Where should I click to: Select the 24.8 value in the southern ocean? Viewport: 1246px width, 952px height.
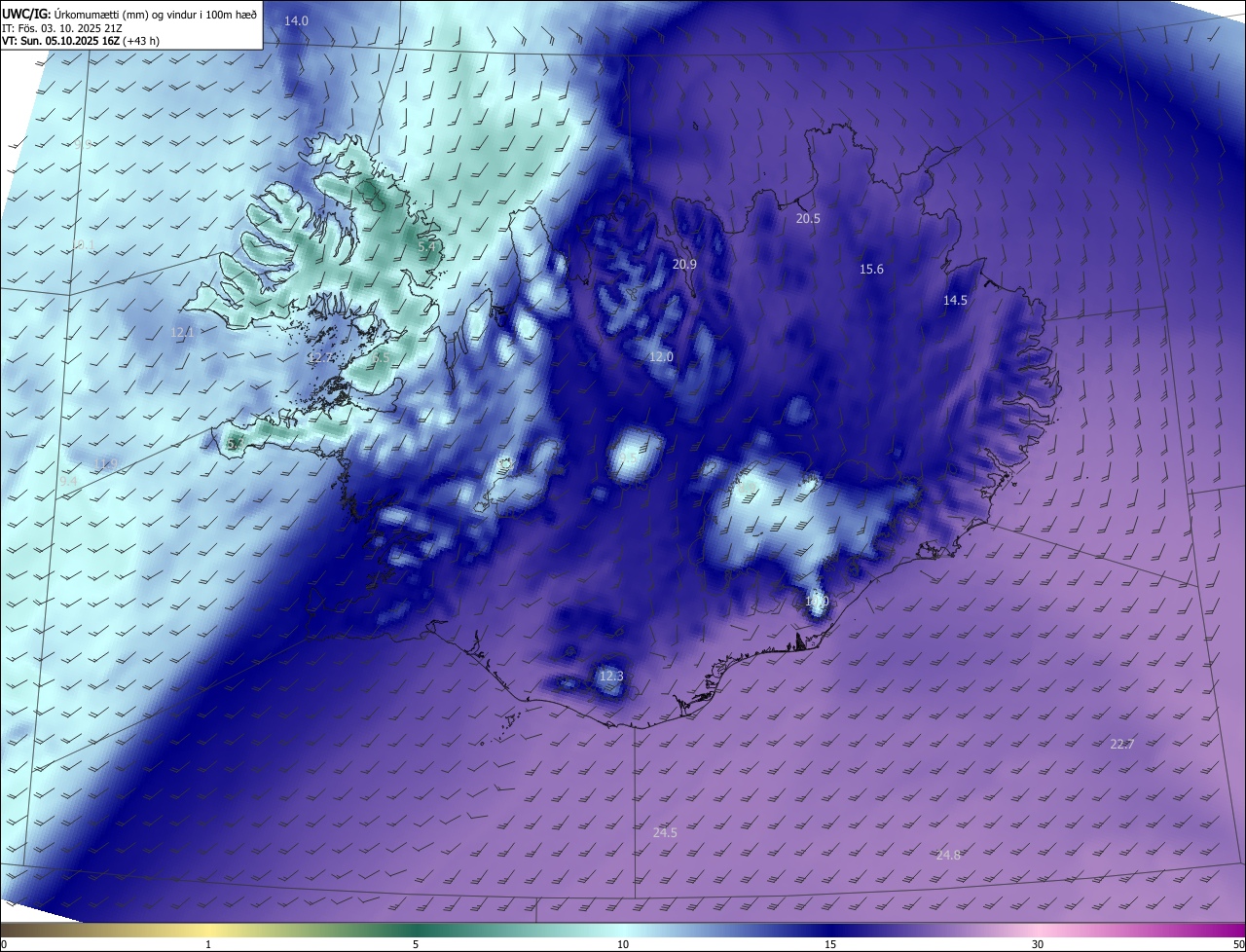click(948, 856)
